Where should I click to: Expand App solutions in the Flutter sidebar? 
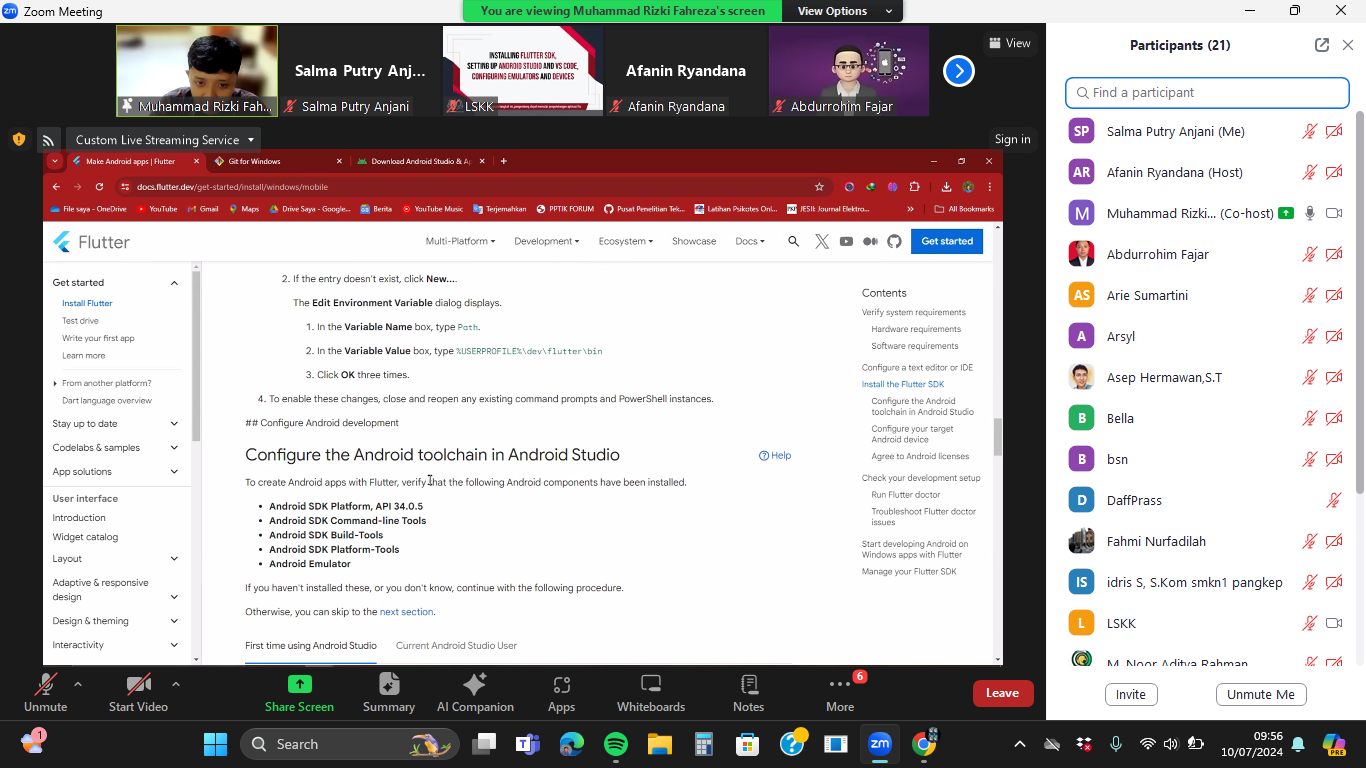[116, 472]
